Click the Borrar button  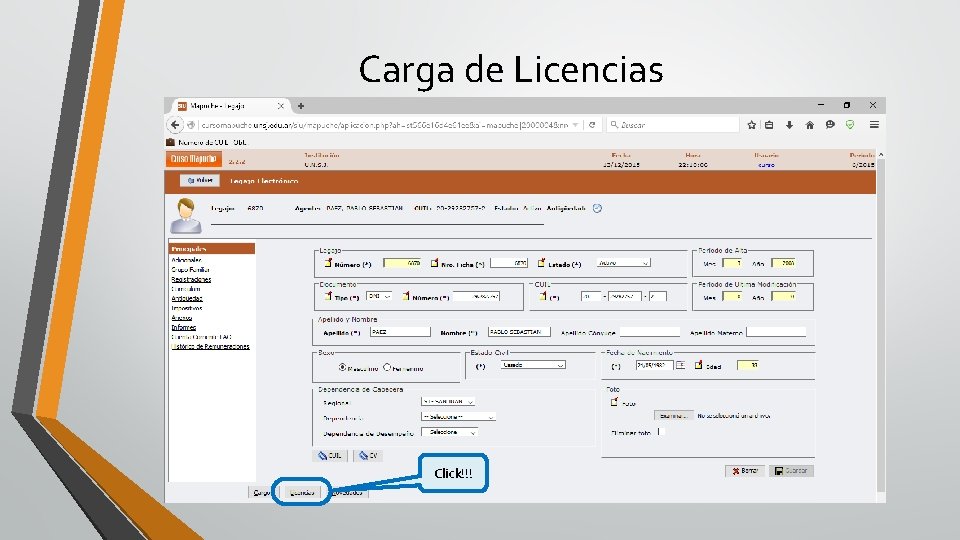pos(744,471)
